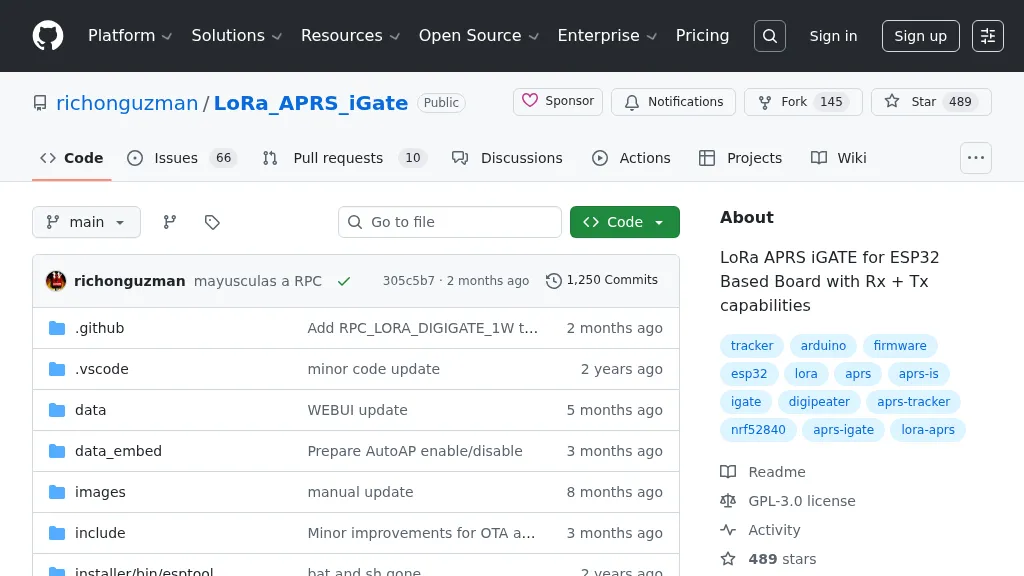Open the Pull requests tab
This screenshot has height=576, width=1024.
345,158
